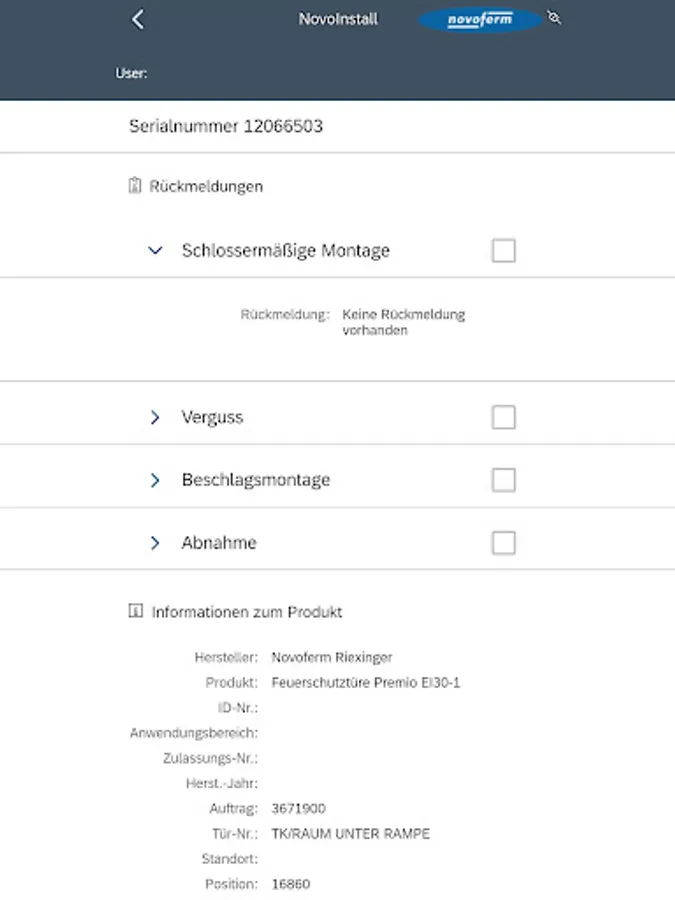Click the Rückmeldungen clipboard icon
Image resolution: width=675 pixels, height=900 pixels.
(x=136, y=186)
